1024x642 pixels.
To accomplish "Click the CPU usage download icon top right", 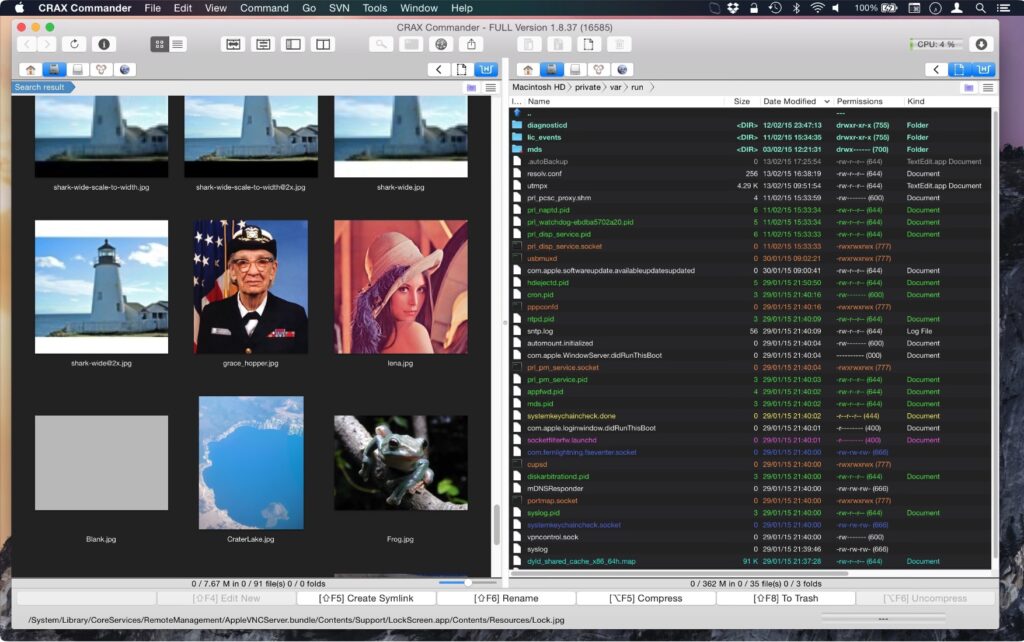I will 981,44.
